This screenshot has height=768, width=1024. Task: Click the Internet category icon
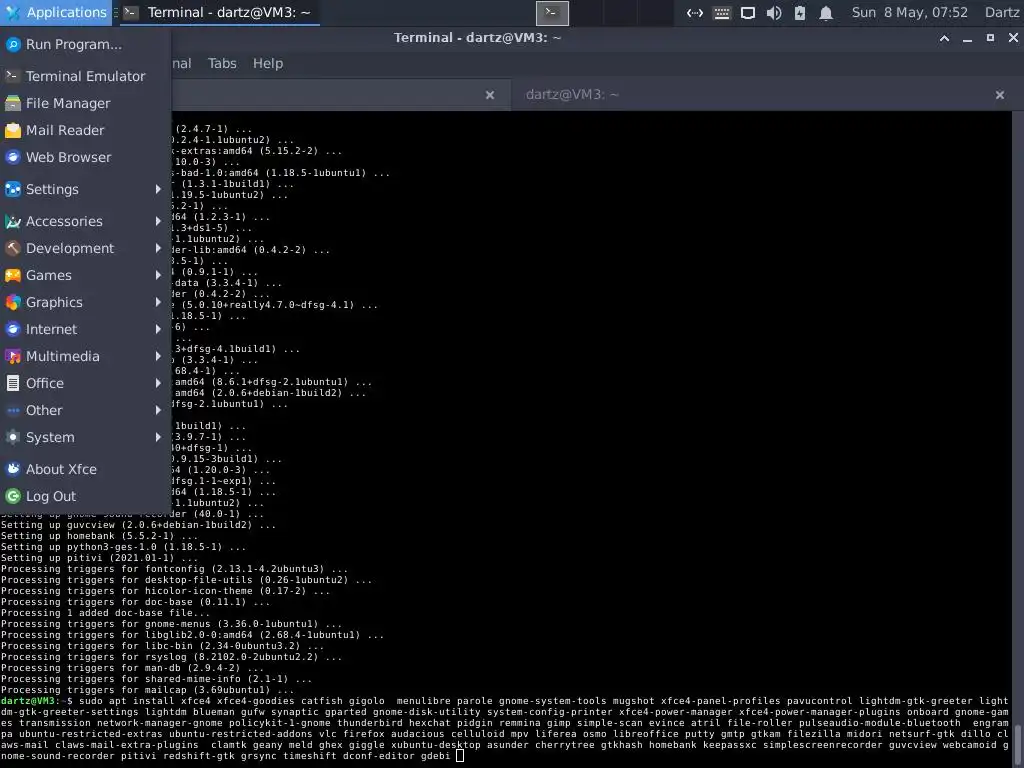tap(12, 329)
